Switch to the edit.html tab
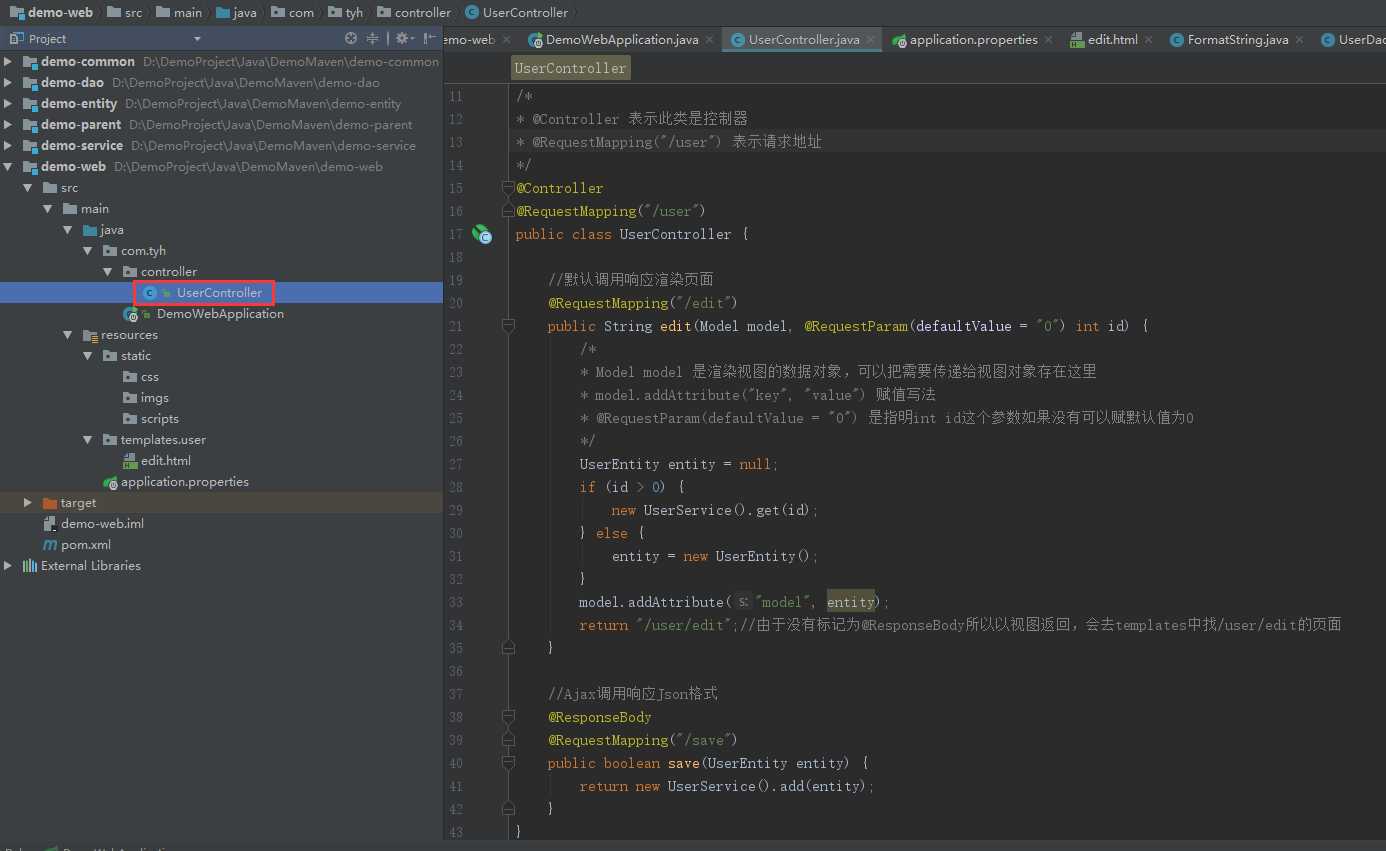 pyautogui.click(x=1112, y=40)
